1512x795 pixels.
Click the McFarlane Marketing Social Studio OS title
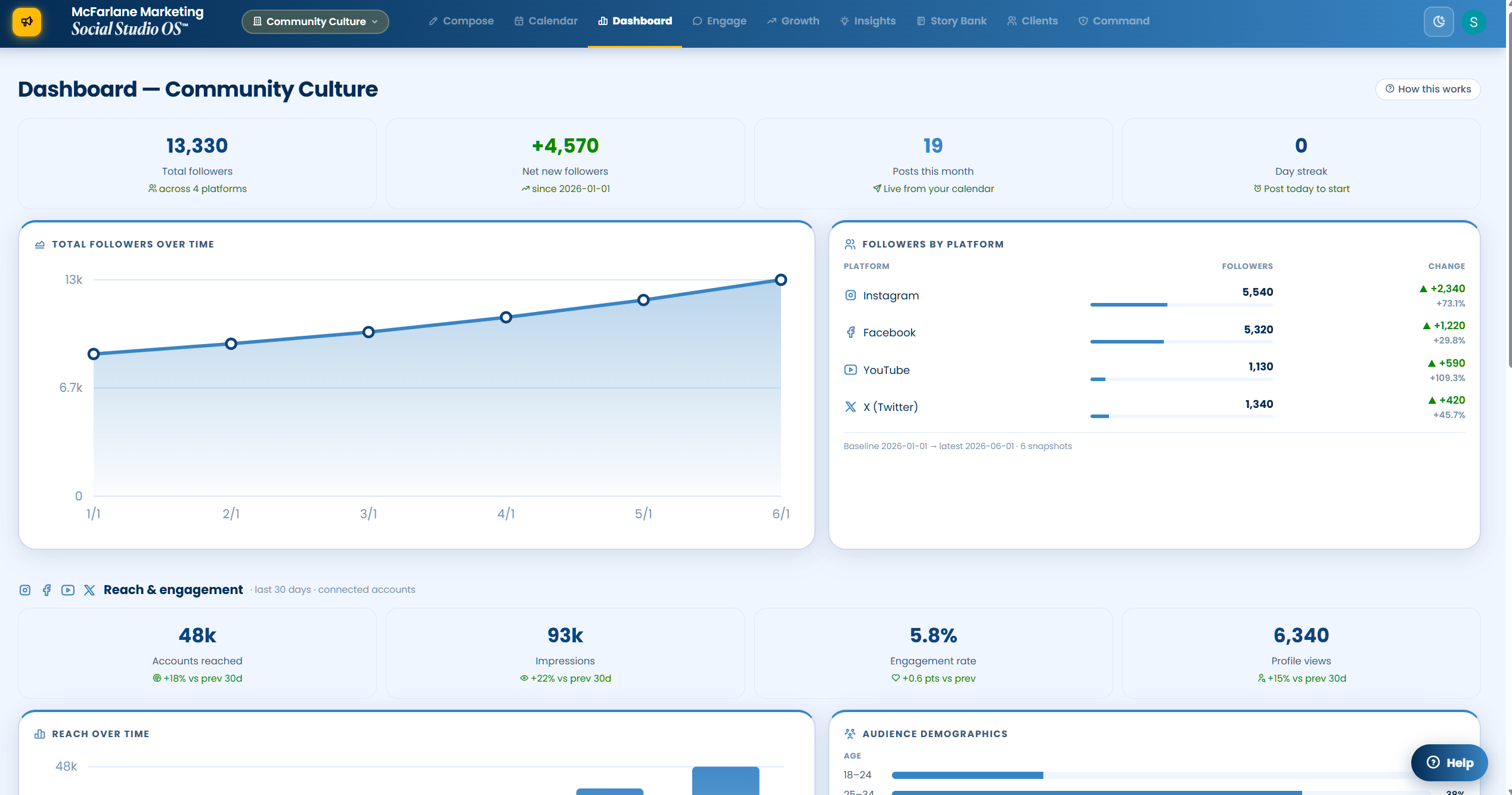[x=137, y=21]
